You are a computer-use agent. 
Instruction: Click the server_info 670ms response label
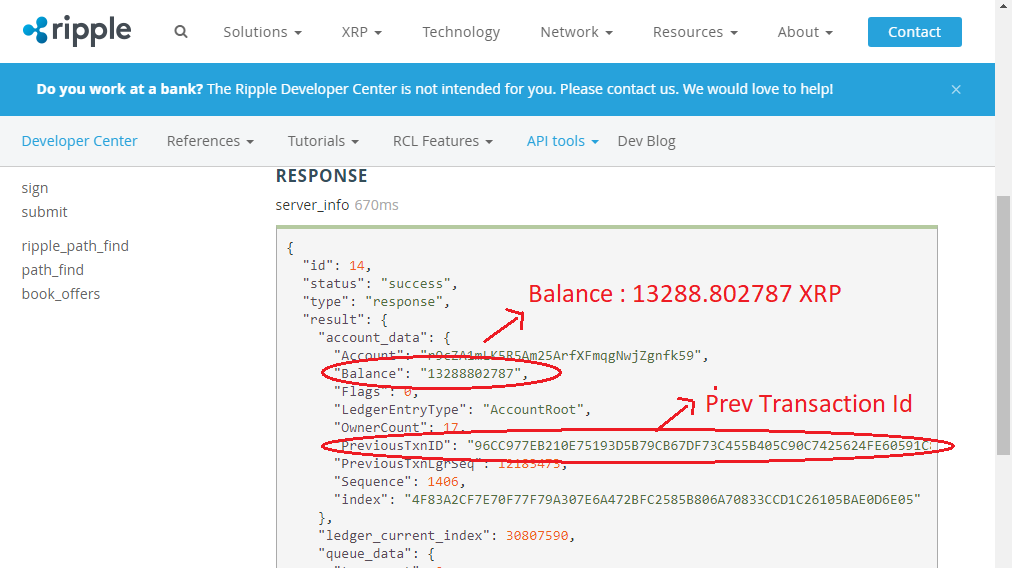pos(337,205)
